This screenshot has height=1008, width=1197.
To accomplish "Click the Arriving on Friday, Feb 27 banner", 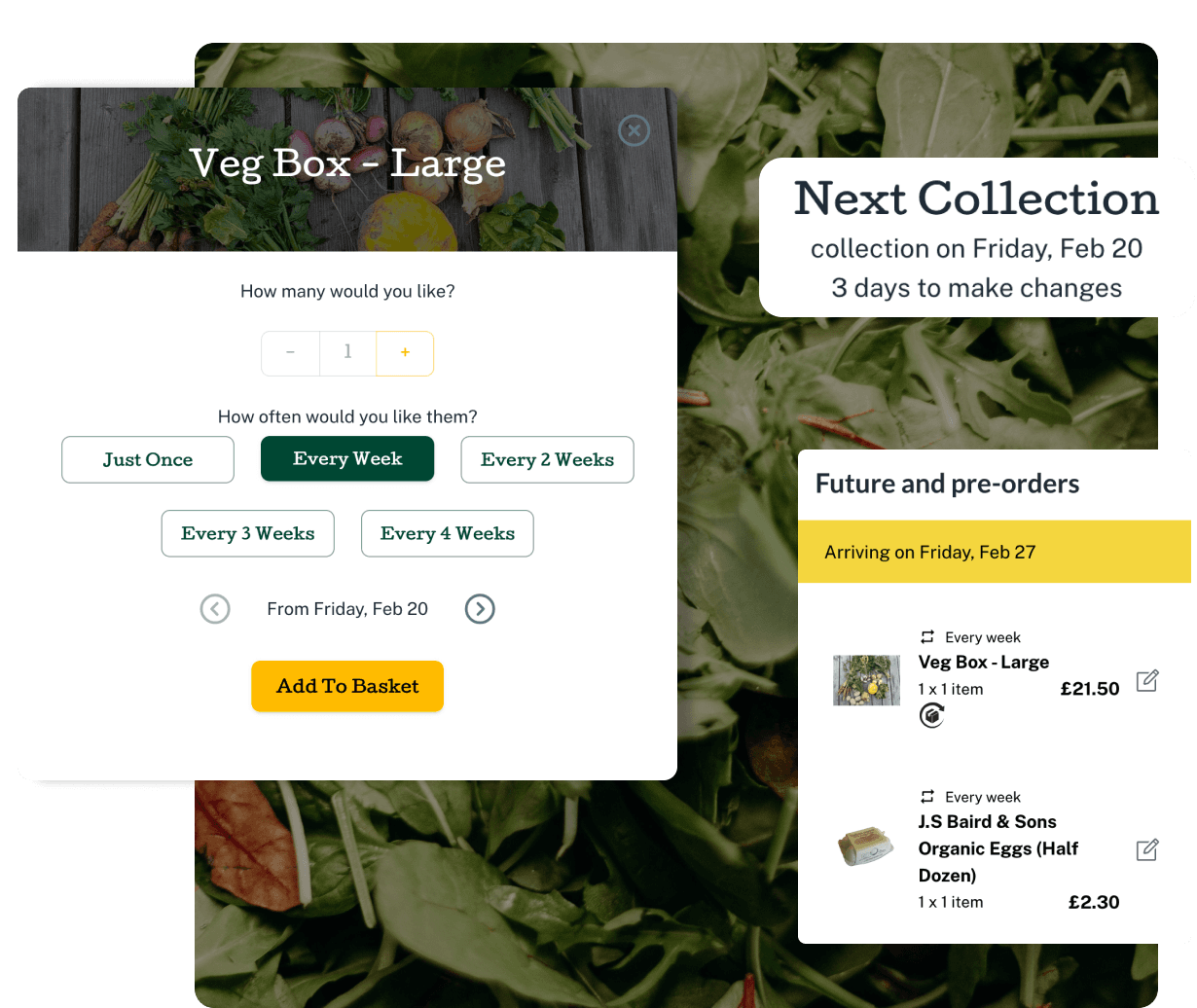I will tap(995, 552).
